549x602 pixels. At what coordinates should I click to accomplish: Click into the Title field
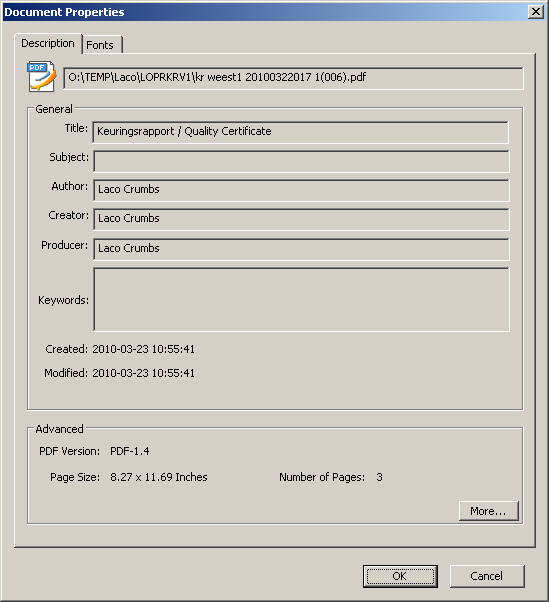coord(301,132)
